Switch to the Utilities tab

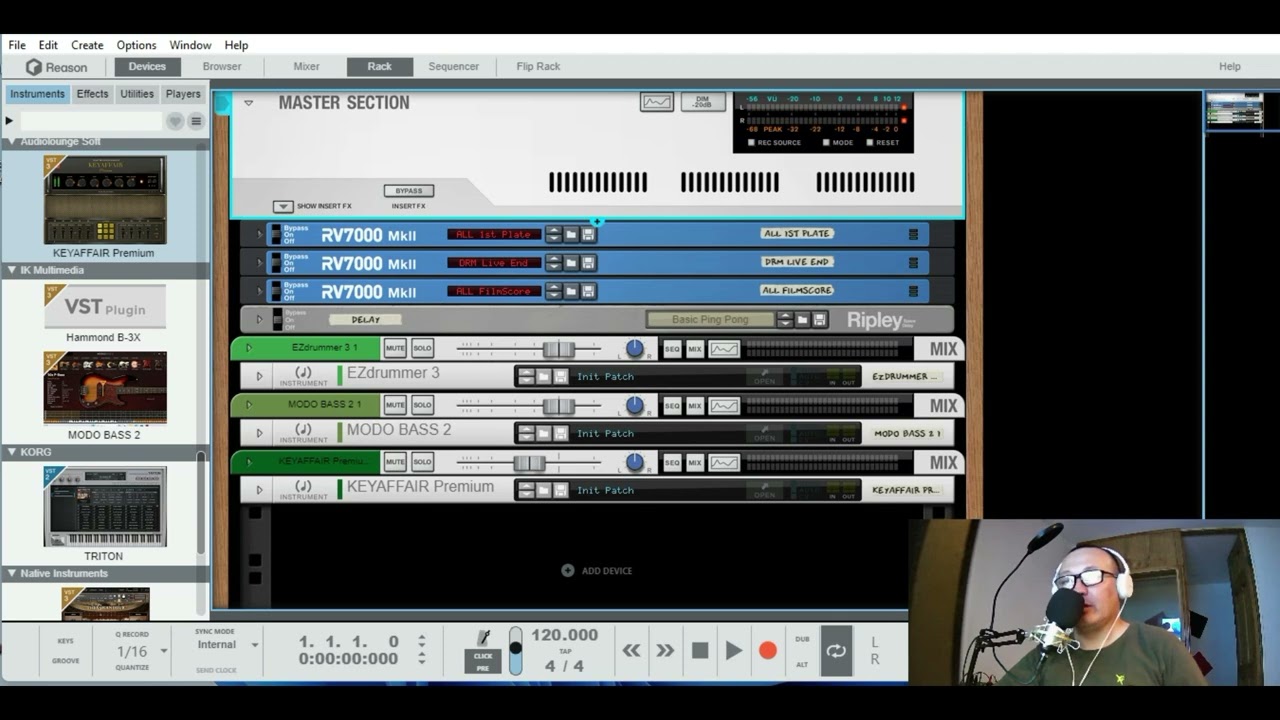[137, 94]
